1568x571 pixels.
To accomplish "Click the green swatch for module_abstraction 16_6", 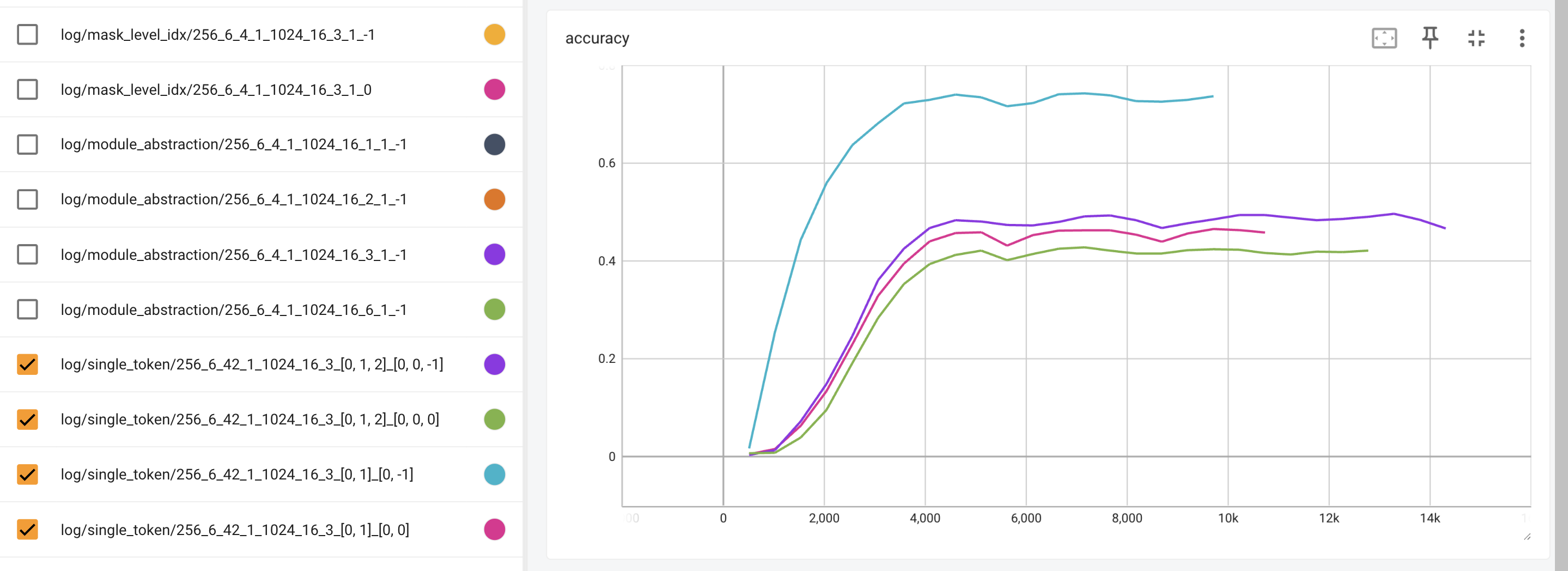I will click(494, 309).
